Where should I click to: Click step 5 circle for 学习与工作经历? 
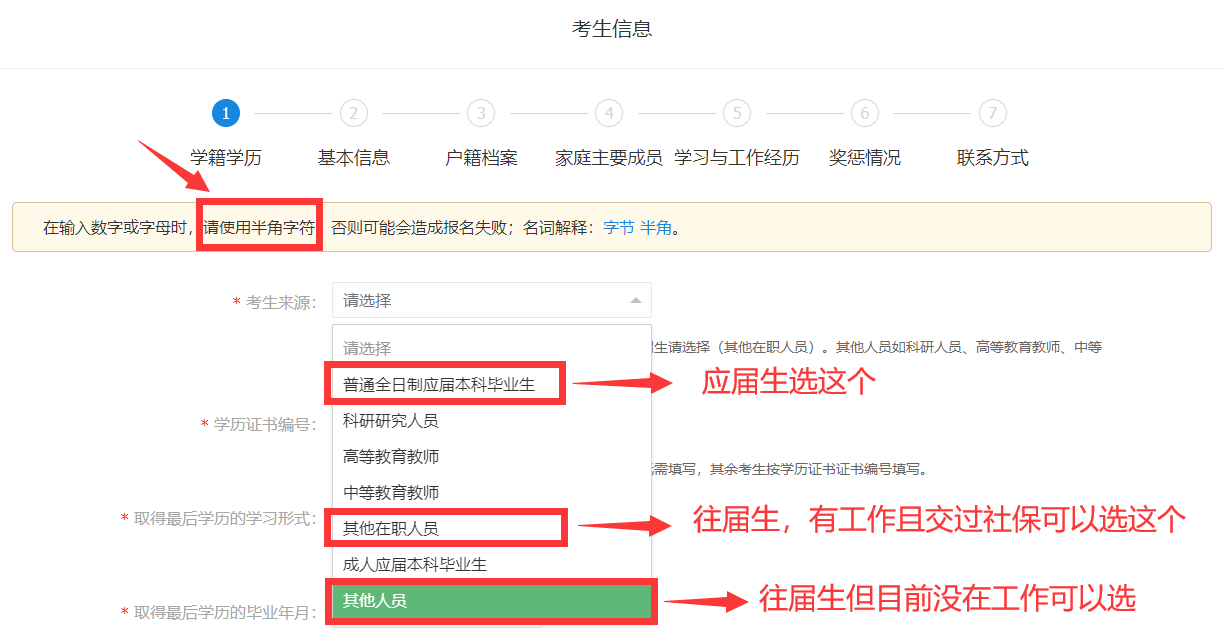pyautogui.click(x=737, y=113)
